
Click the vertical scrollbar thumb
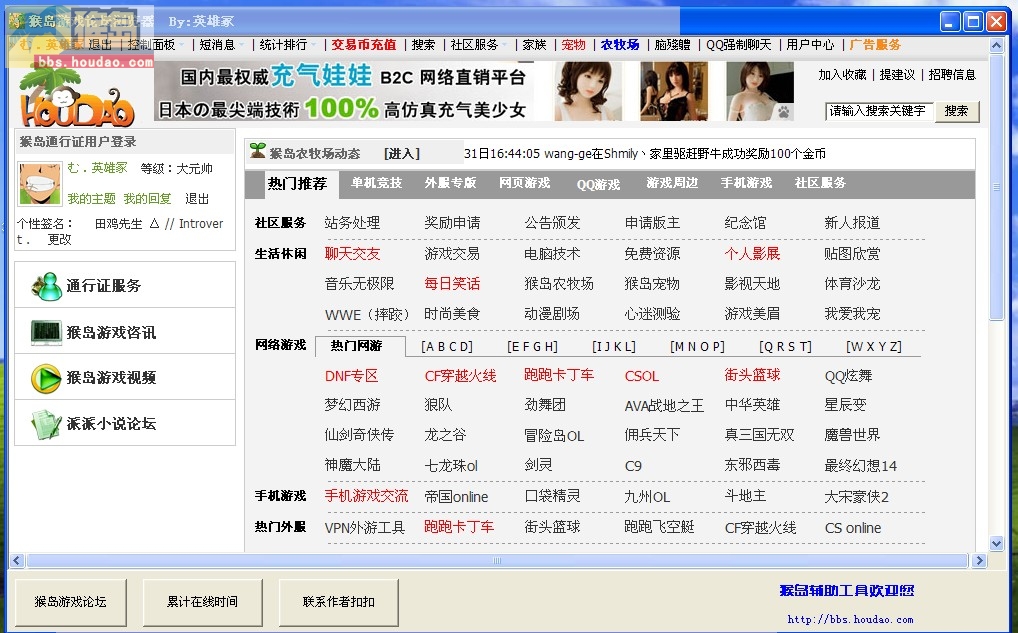coord(997,187)
